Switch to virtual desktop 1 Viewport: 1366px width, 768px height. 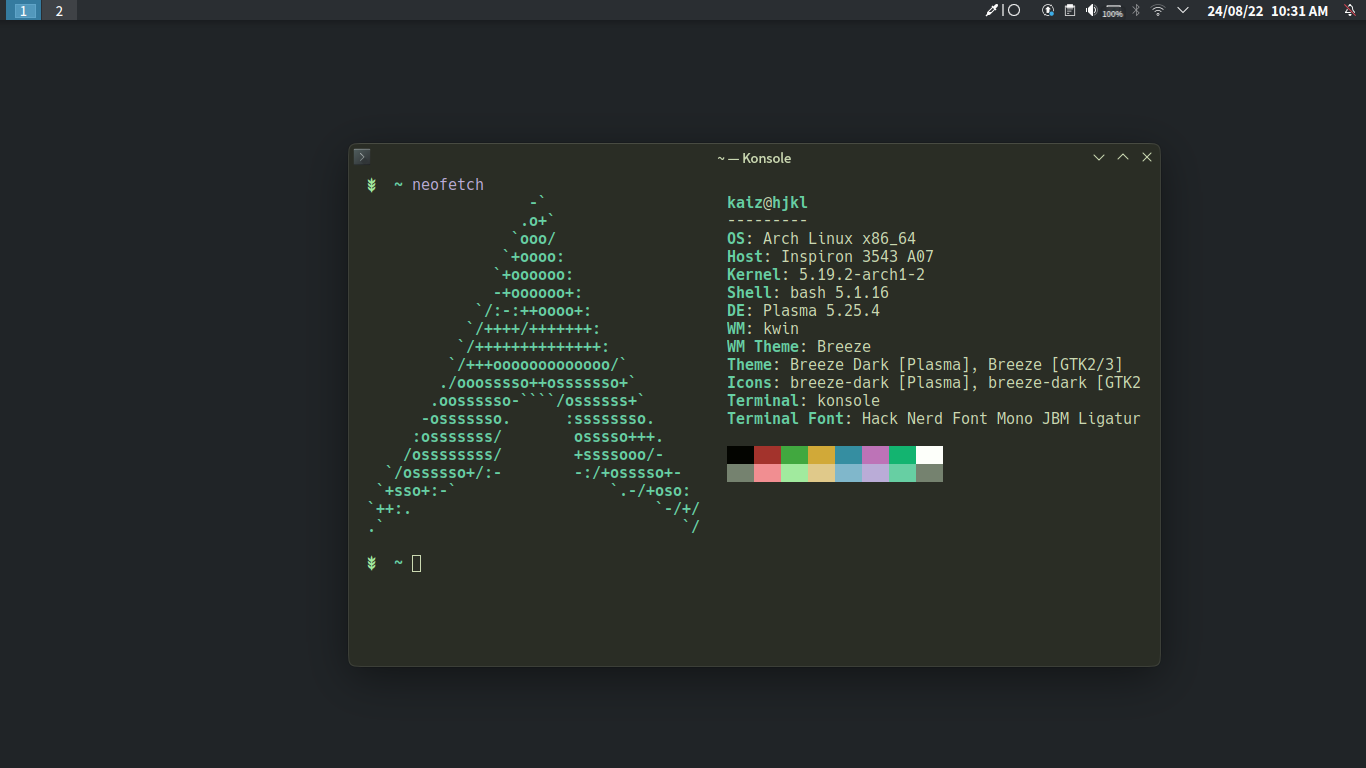[25, 10]
